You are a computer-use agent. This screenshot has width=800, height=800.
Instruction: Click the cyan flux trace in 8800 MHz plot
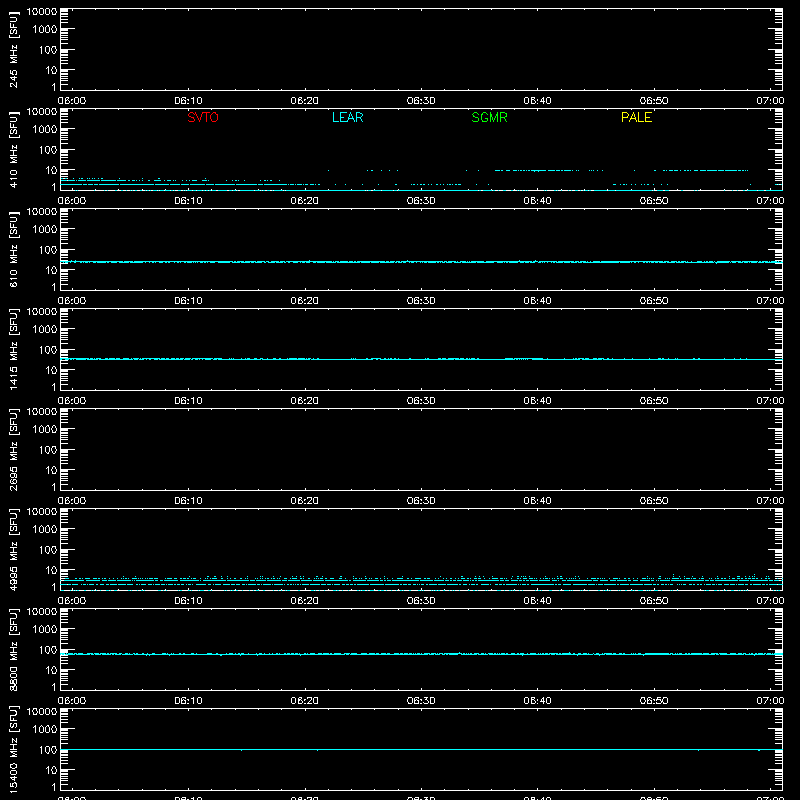pos(421,654)
